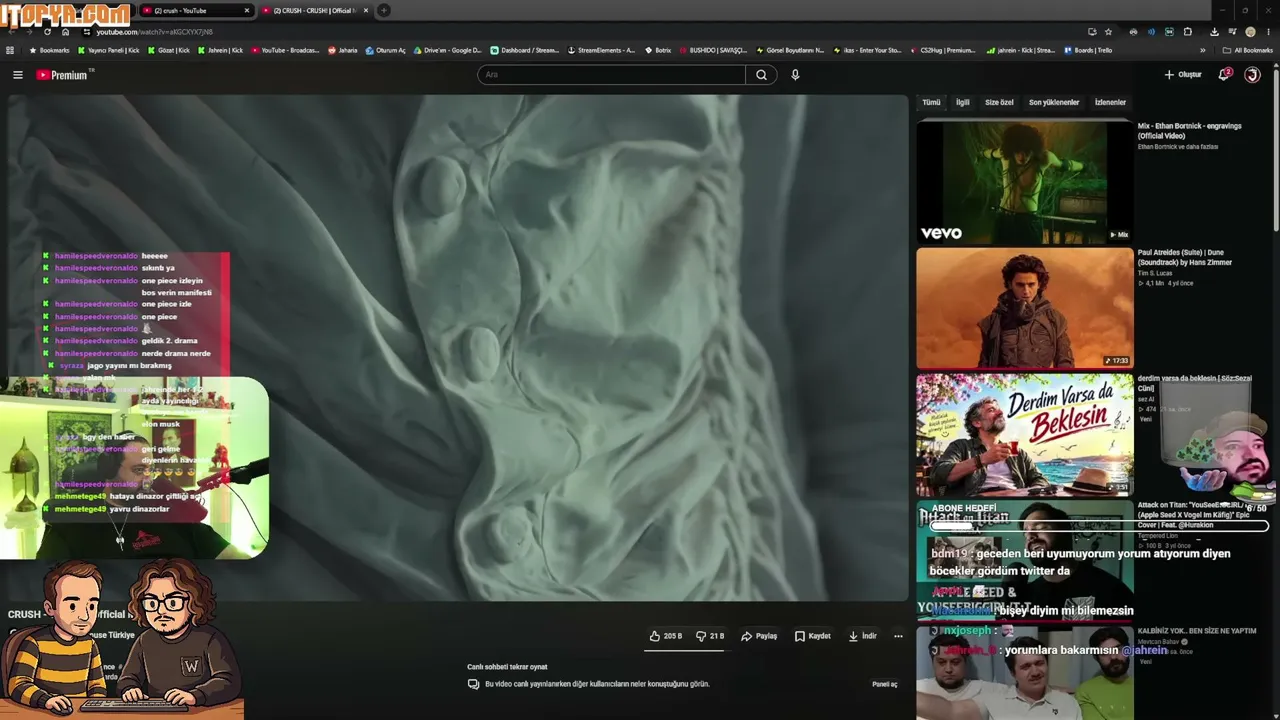
Task: Open the All Bookmarks folder
Action: click(1248, 50)
